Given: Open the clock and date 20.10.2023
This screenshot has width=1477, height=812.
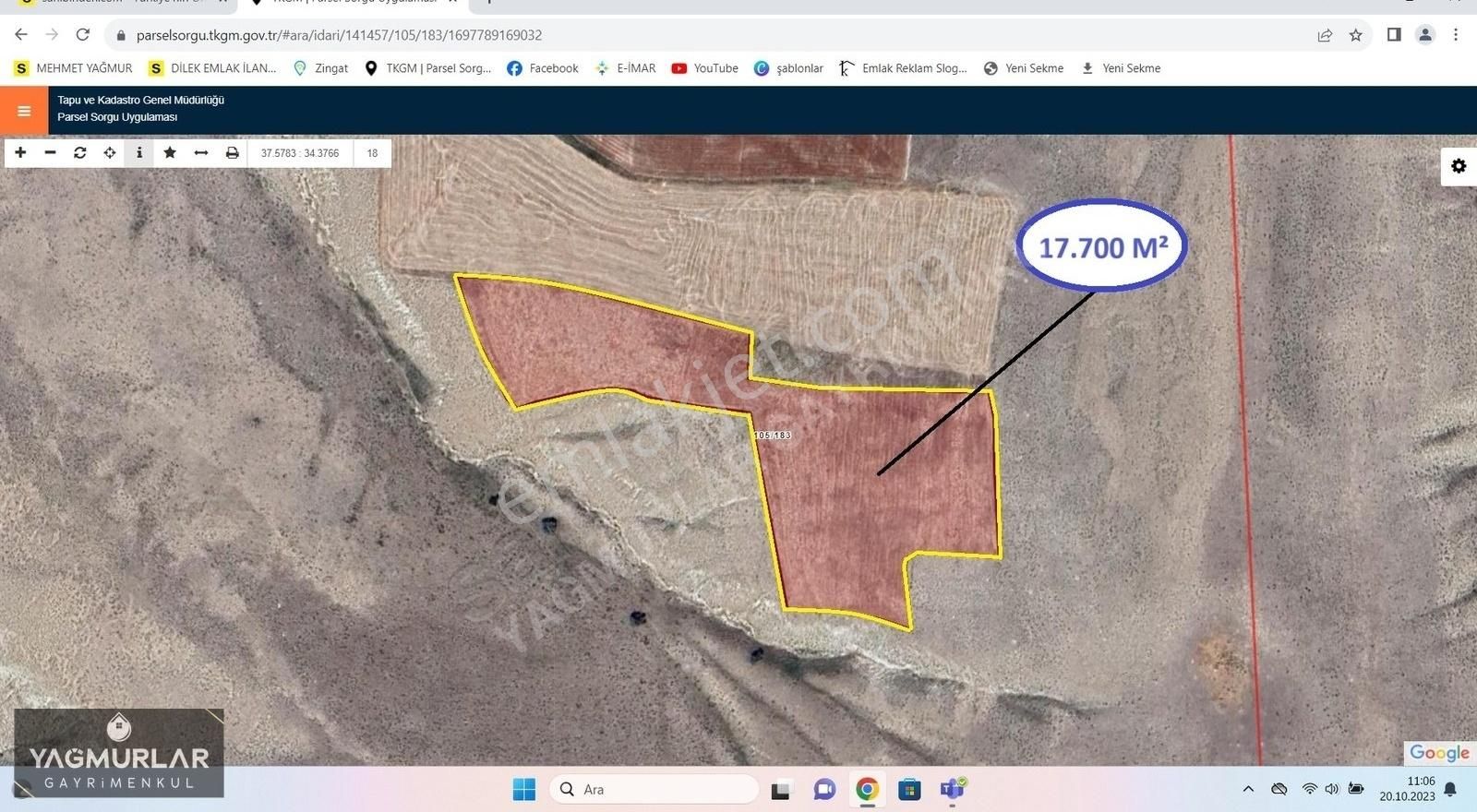Looking at the screenshot, I should 1408,789.
